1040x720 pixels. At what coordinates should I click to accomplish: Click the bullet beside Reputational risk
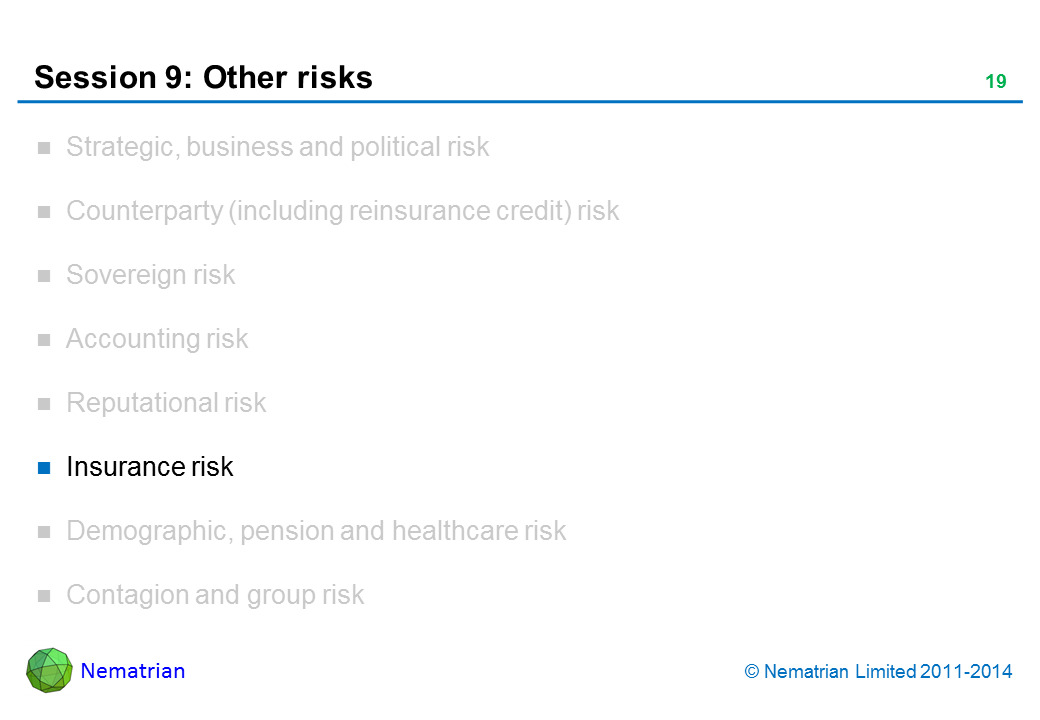(44, 404)
